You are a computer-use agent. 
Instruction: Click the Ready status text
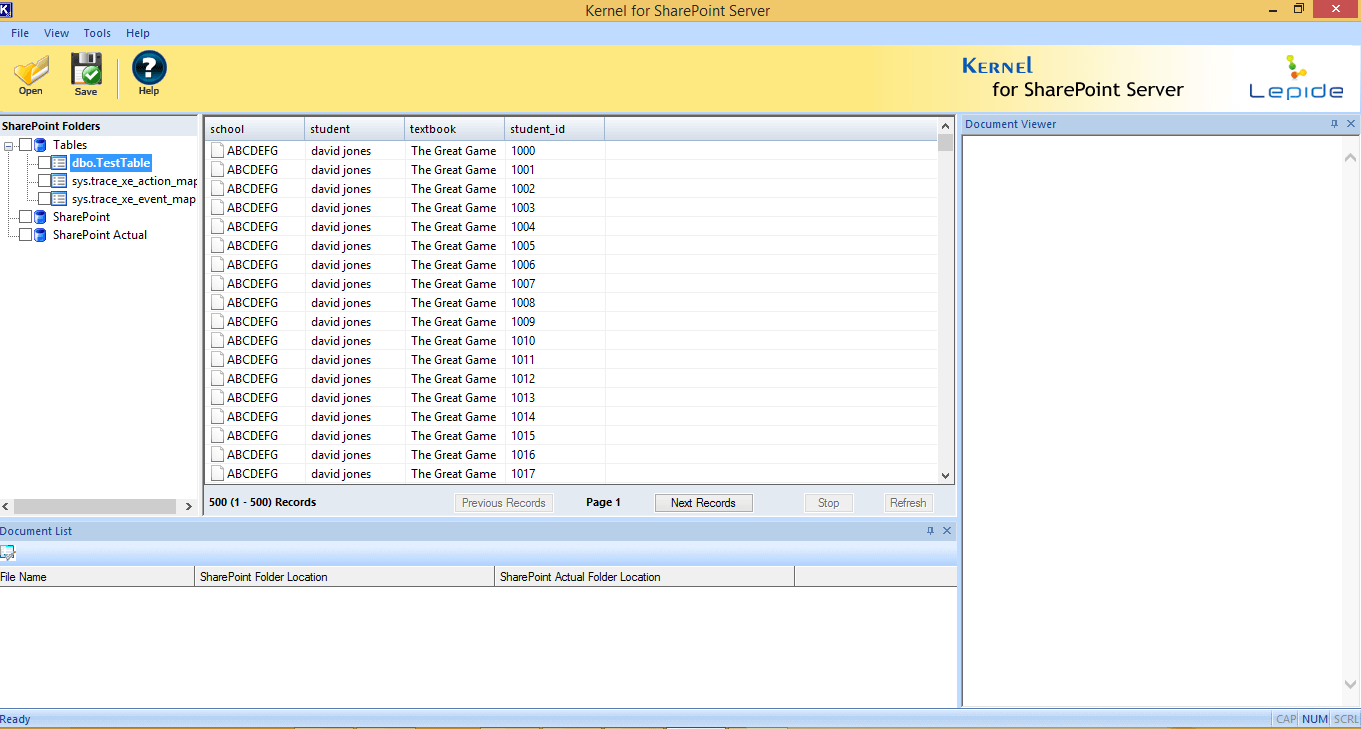click(15, 719)
